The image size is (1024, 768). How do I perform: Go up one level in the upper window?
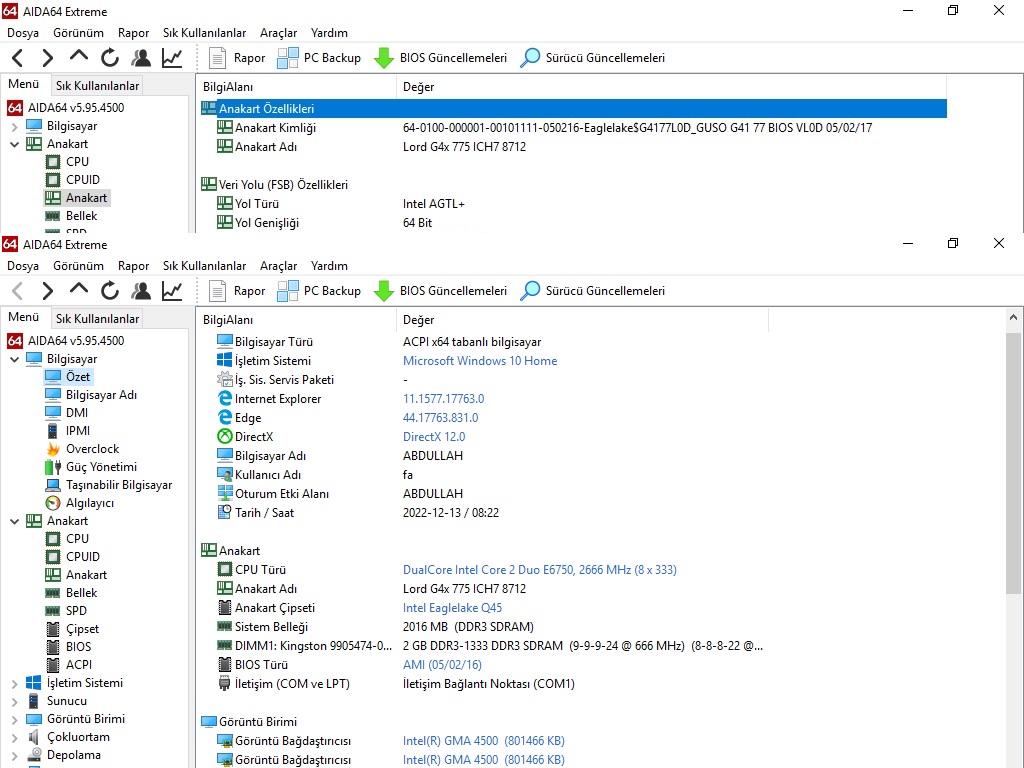tap(78, 57)
